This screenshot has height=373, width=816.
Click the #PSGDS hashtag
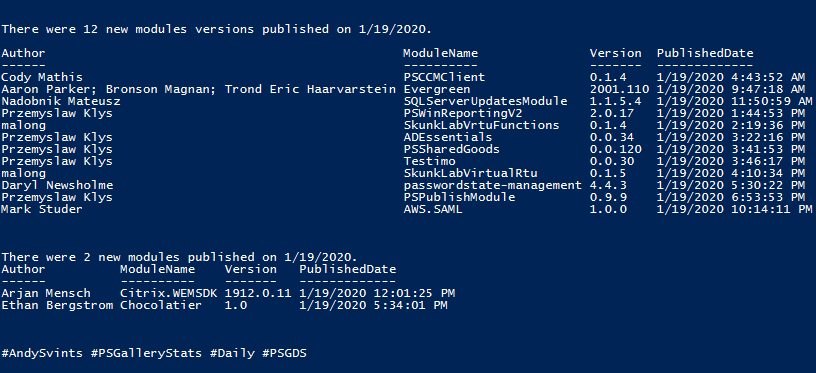(x=284, y=354)
